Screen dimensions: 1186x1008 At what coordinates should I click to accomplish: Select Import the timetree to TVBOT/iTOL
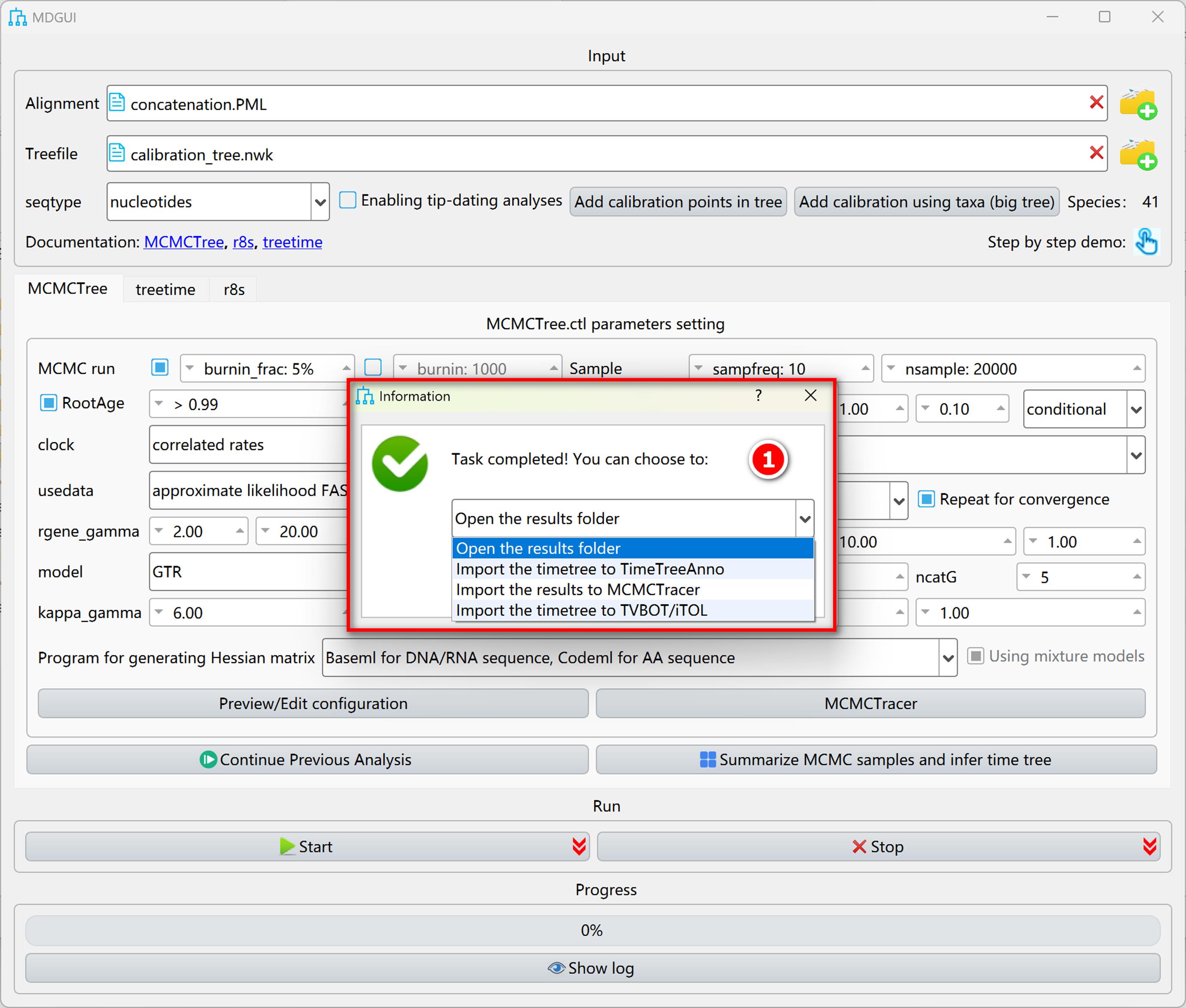tap(633, 610)
